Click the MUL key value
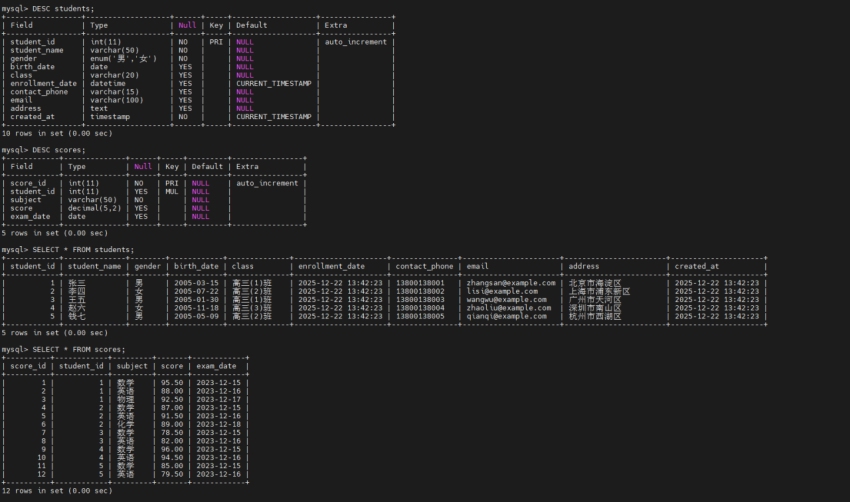850x502 pixels. [x=172, y=191]
